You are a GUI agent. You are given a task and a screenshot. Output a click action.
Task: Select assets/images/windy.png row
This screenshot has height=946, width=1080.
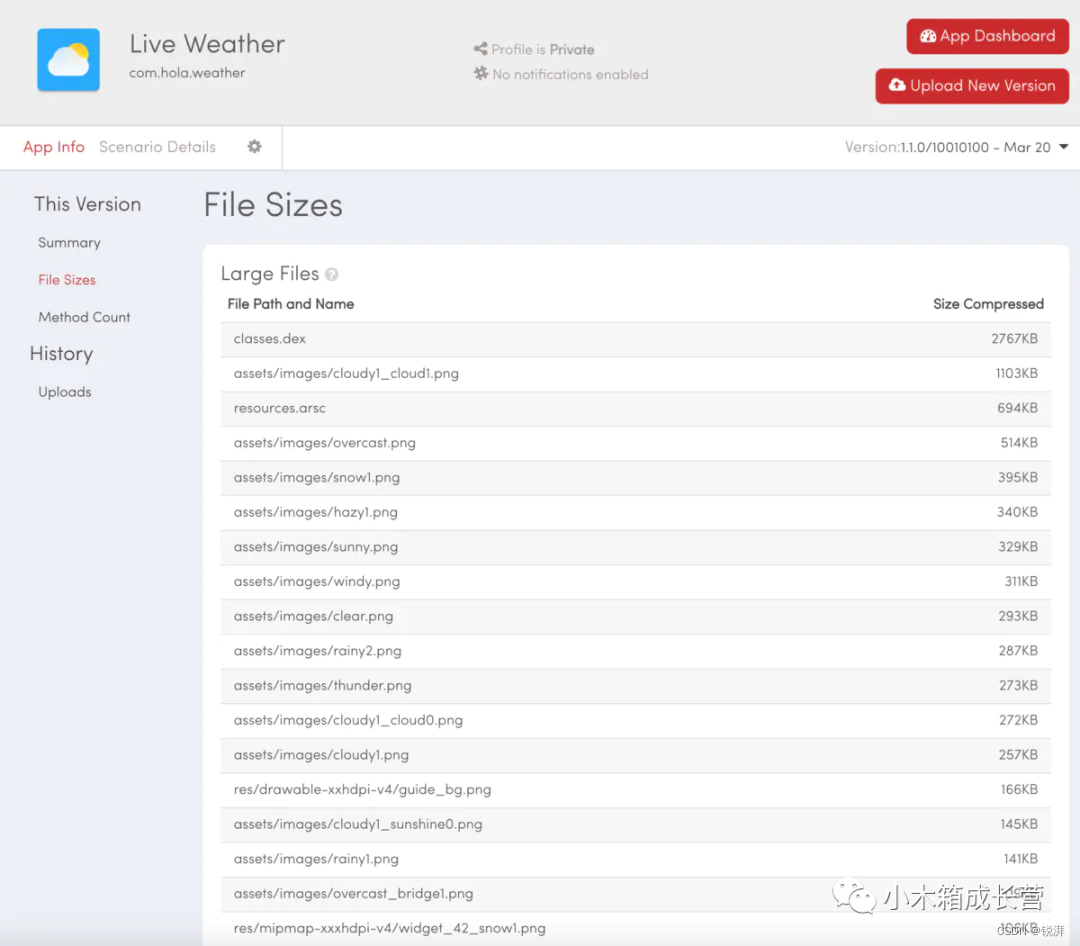[x=635, y=582]
